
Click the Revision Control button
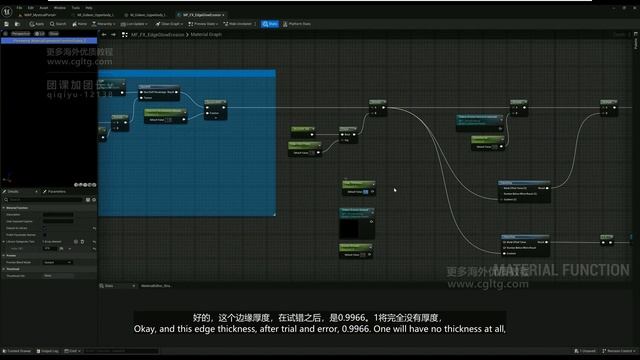click(x=619, y=351)
